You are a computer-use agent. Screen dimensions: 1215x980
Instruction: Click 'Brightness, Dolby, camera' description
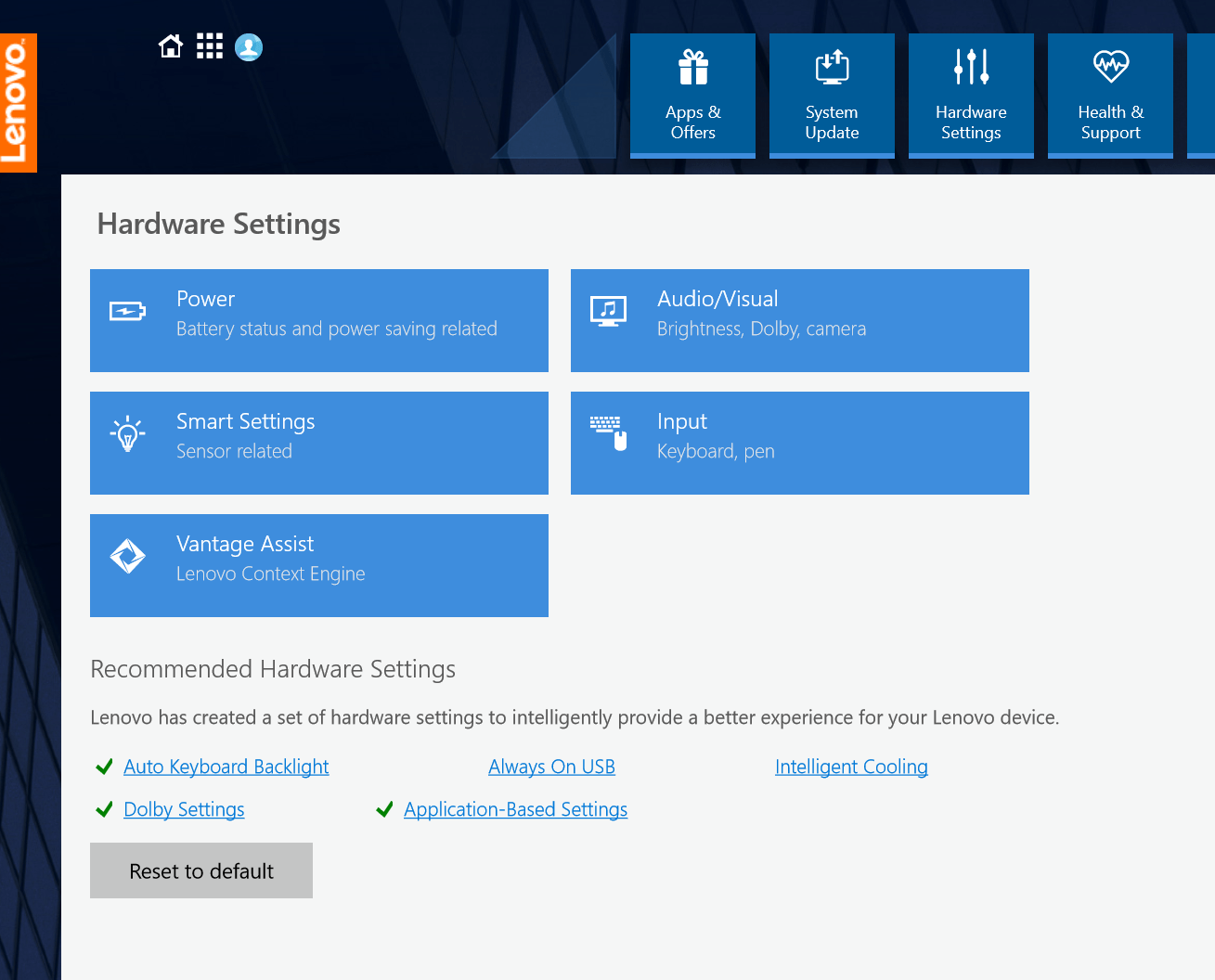pos(762,329)
